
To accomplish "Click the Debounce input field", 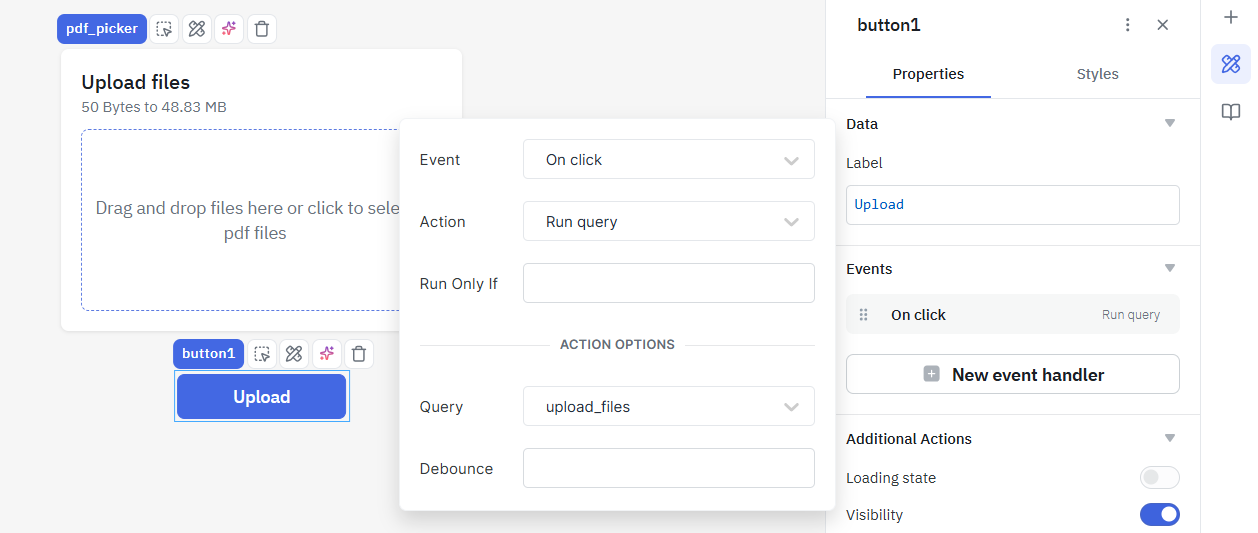I will click(x=669, y=468).
